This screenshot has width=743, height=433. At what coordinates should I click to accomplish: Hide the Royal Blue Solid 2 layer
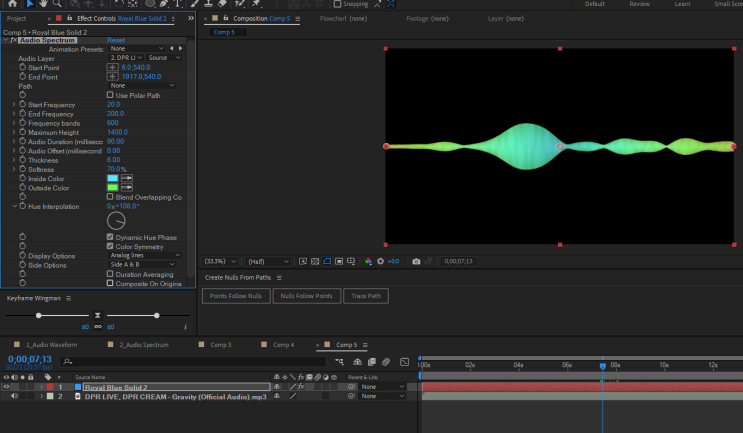tap(6, 386)
